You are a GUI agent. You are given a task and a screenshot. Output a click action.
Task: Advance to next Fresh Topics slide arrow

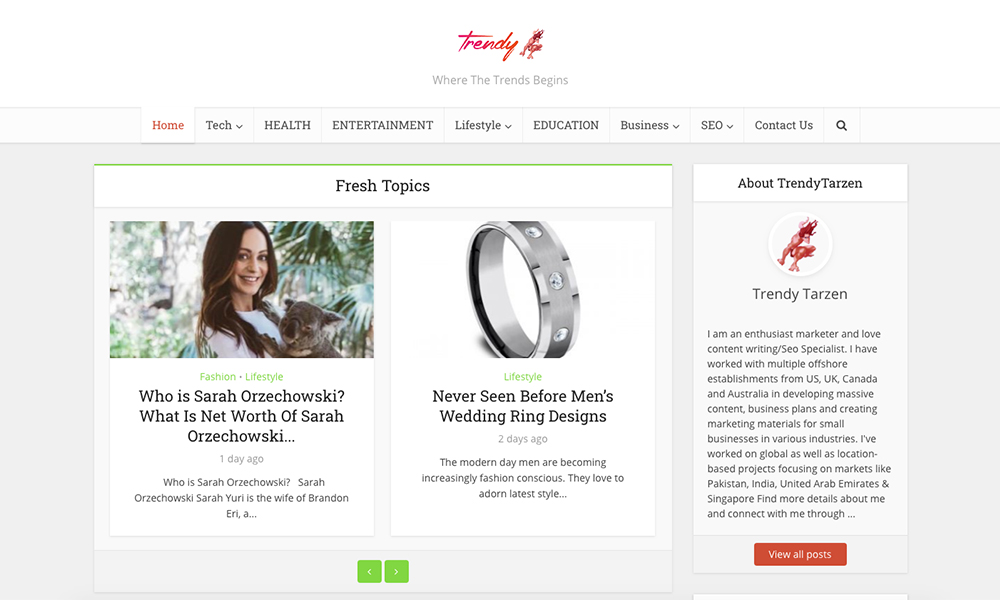pyautogui.click(x=396, y=571)
